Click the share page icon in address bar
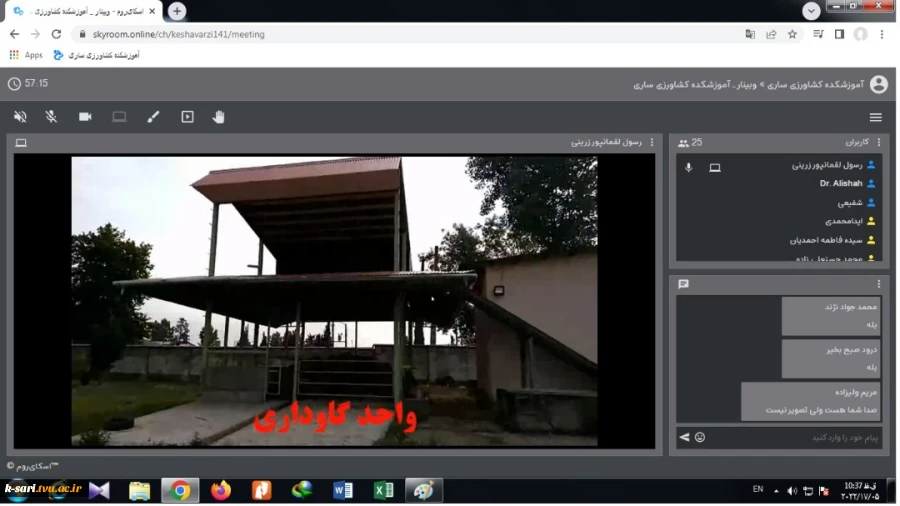900x506 pixels. (771, 34)
